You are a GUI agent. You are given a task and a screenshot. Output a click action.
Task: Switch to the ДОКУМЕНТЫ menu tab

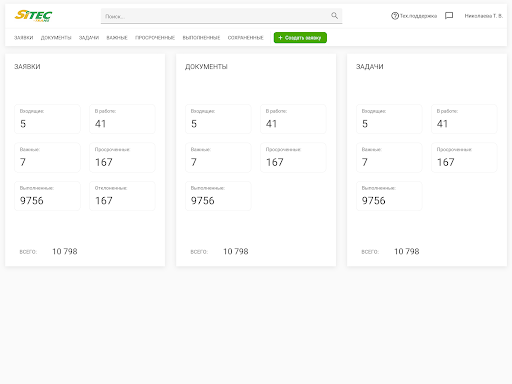[x=56, y=38]
